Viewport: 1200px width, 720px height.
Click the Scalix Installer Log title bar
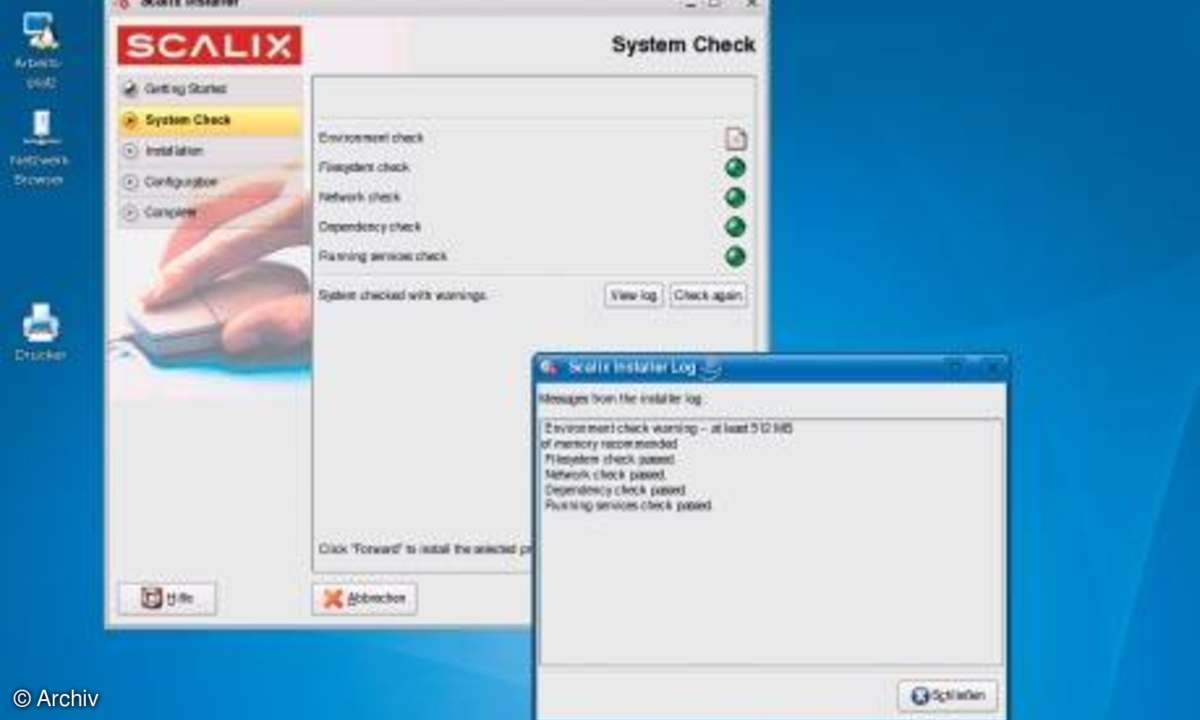pos(770,367)
